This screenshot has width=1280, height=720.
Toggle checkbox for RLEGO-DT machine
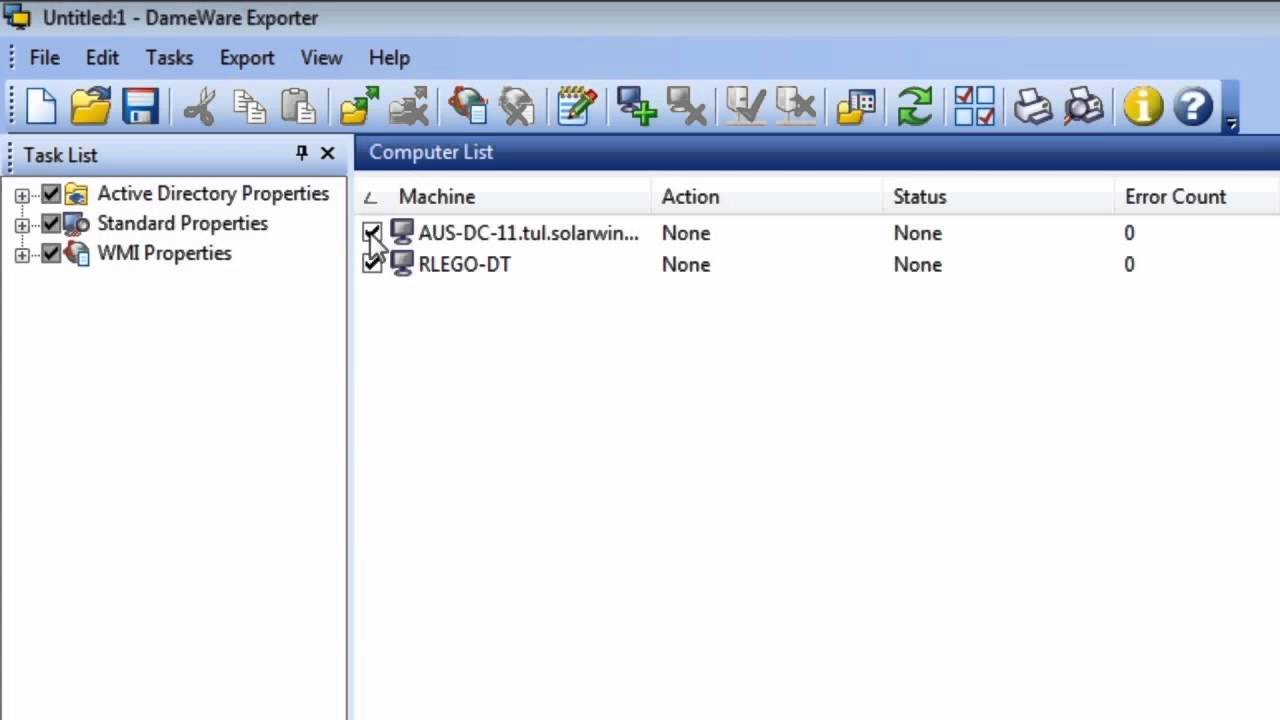click(372, 264)
